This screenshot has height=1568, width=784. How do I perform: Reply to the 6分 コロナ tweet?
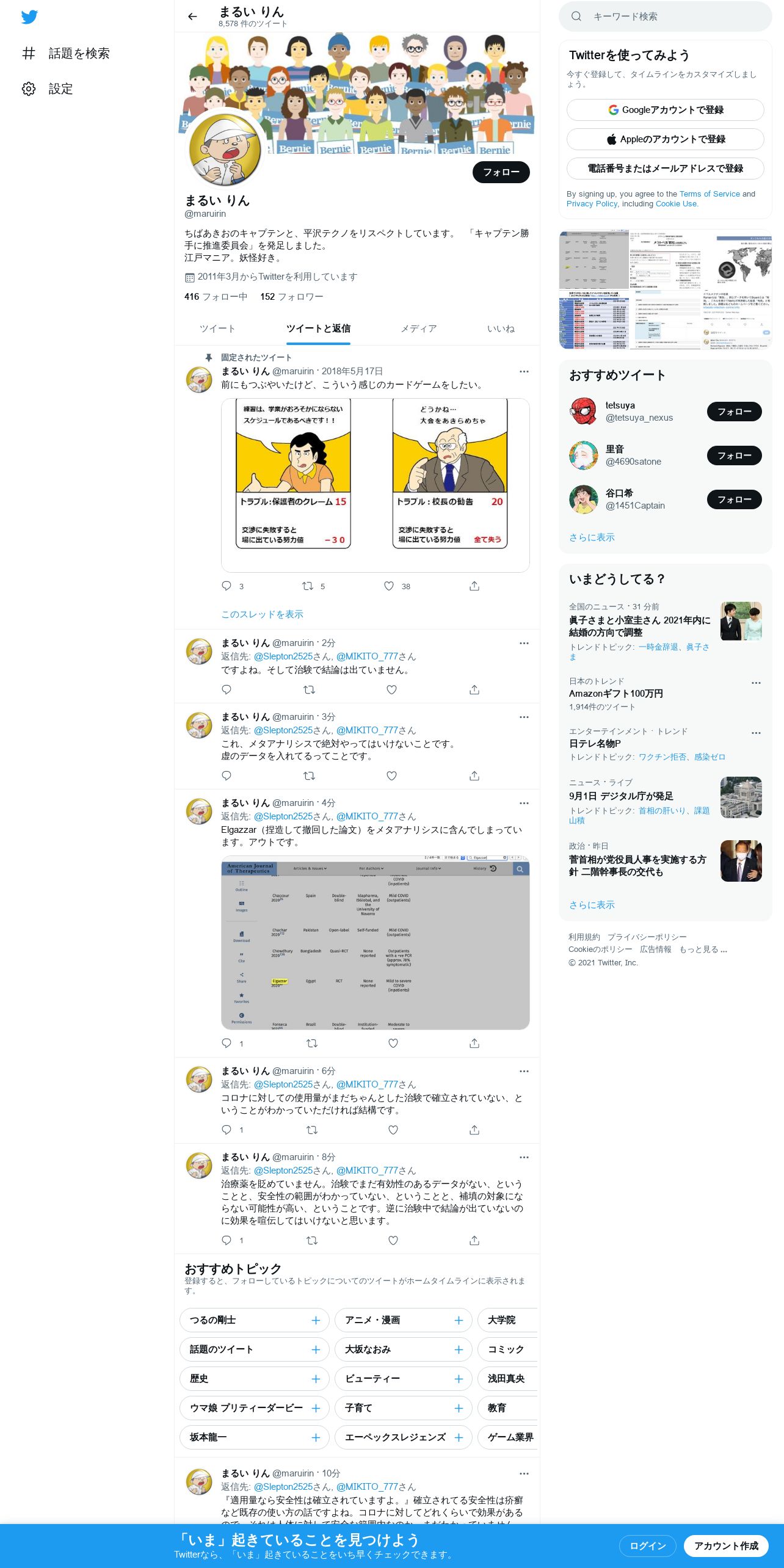pyautogui.click(x=227, y=1130)
